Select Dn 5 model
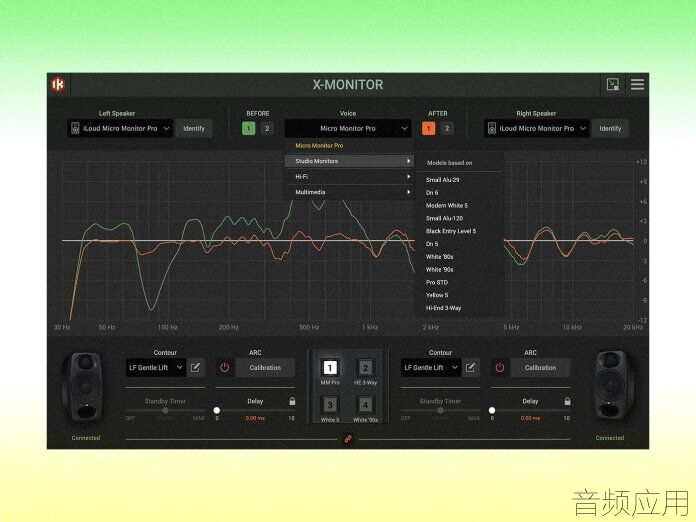This screenshot has width=696, height=522. [x=432, y=244]
